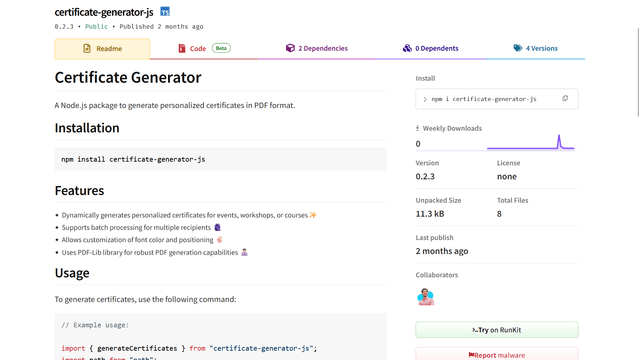Click the sparkles emoji after courses
The height and width of the screenshot is (360, 640).
(313, 215)
